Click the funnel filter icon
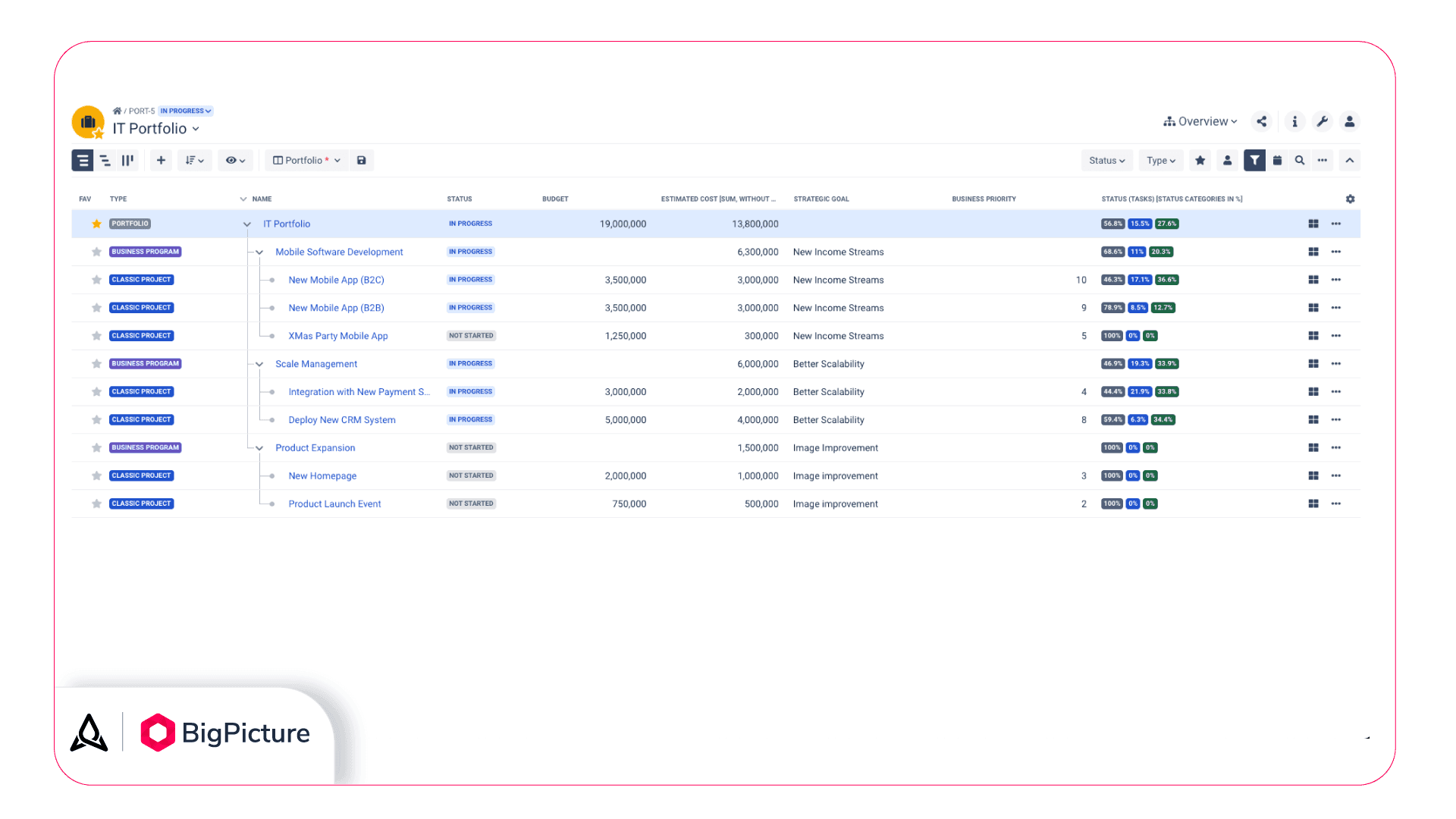The image size is (1456, 819). [x=1255, y=160]
